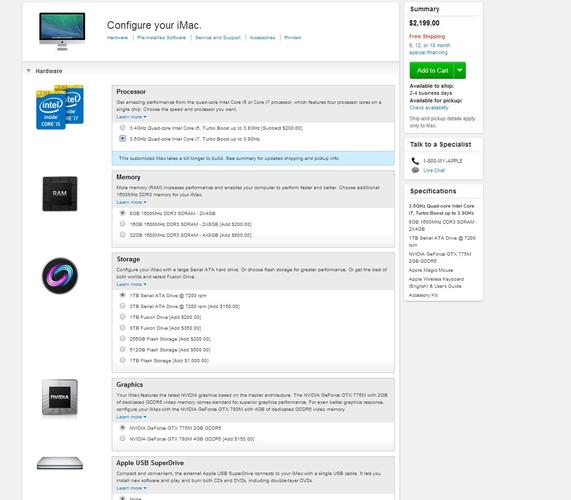
Task: Click the Apple USB SuperDrive image
Action: coord(60,463)
